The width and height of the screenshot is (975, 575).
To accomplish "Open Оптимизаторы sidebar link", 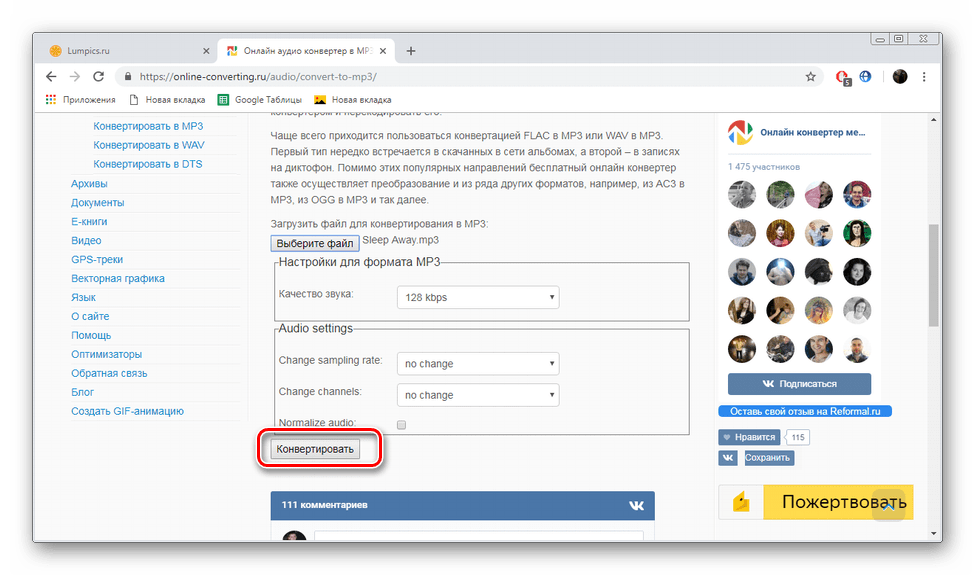I will click(106, 354).
